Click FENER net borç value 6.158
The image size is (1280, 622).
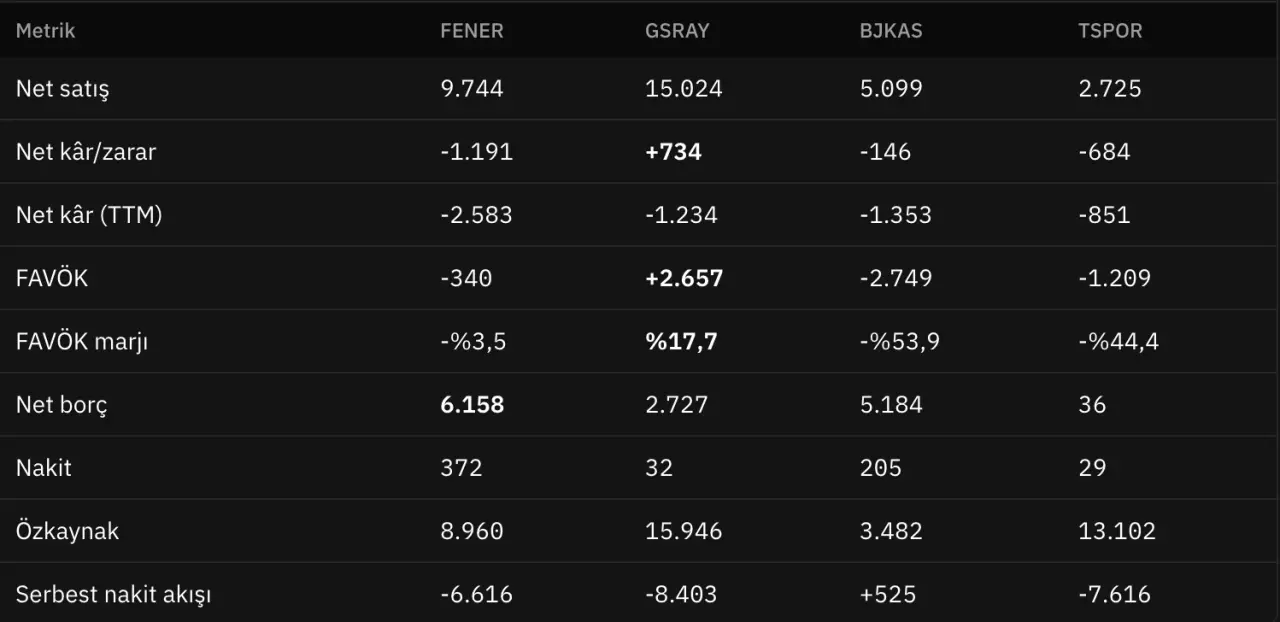tap(472, 404)
